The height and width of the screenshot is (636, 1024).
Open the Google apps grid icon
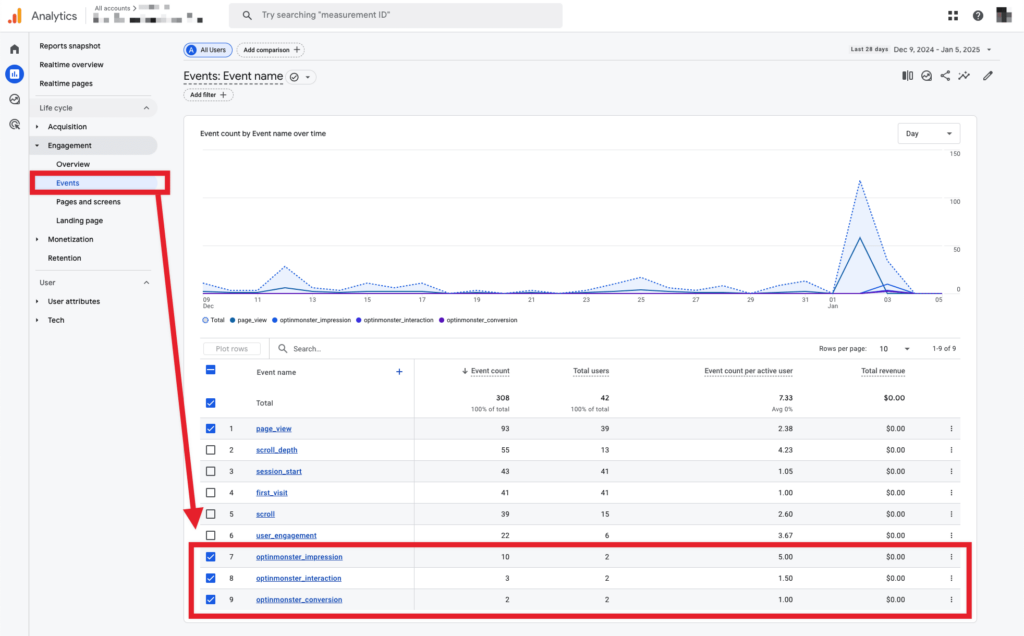(x=952, y=16)
